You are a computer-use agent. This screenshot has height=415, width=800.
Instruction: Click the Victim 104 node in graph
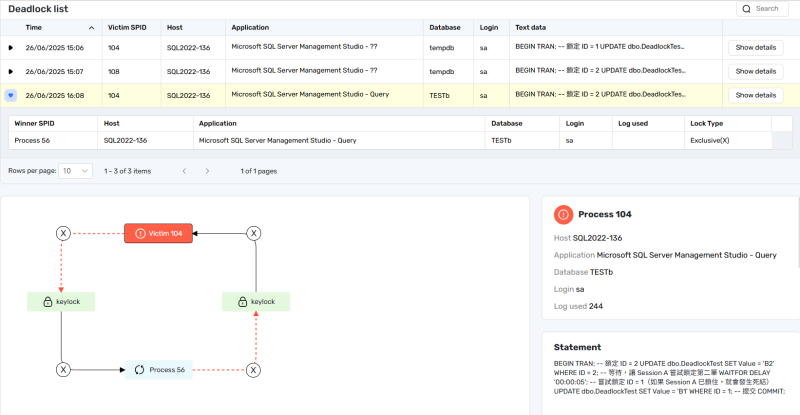[158, 233]
